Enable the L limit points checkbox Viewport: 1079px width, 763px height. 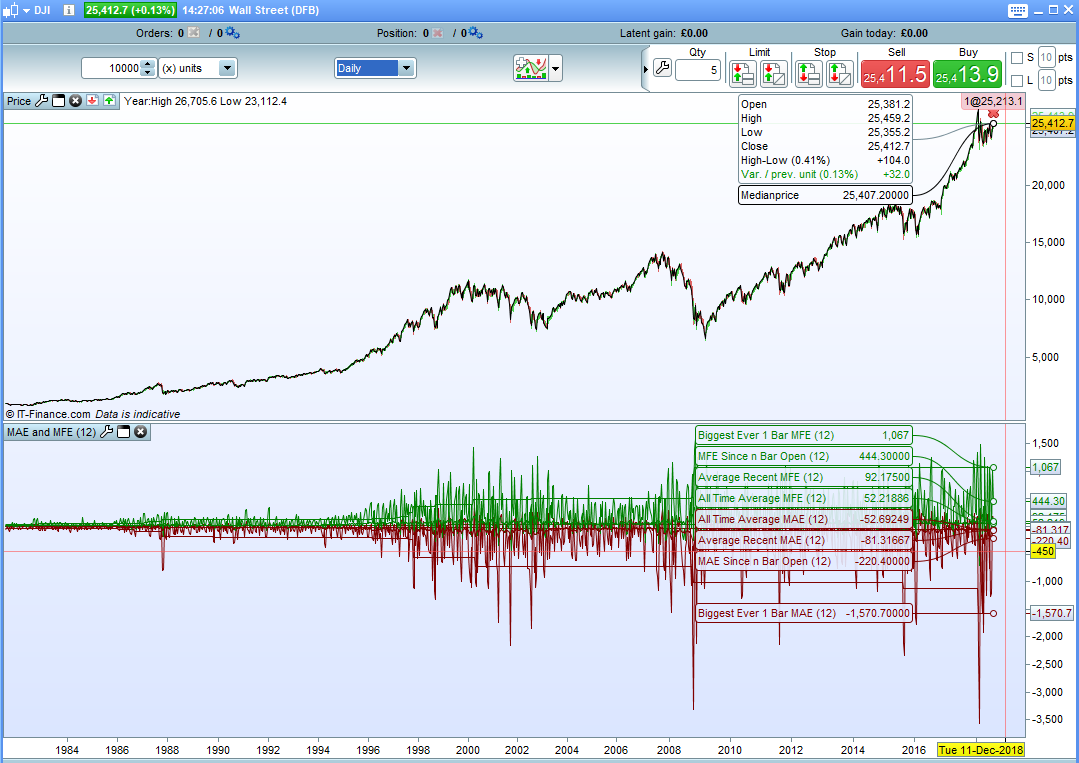click(1017, 80)
